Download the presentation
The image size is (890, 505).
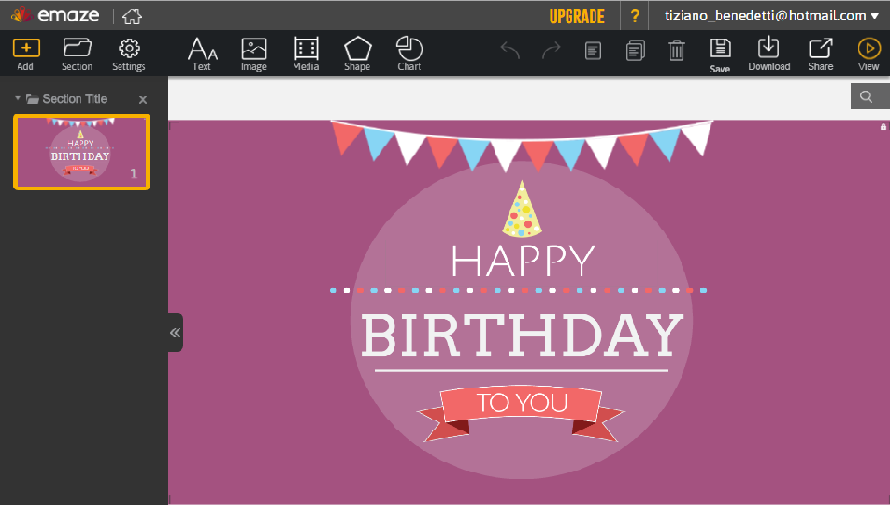coord(769,54)
